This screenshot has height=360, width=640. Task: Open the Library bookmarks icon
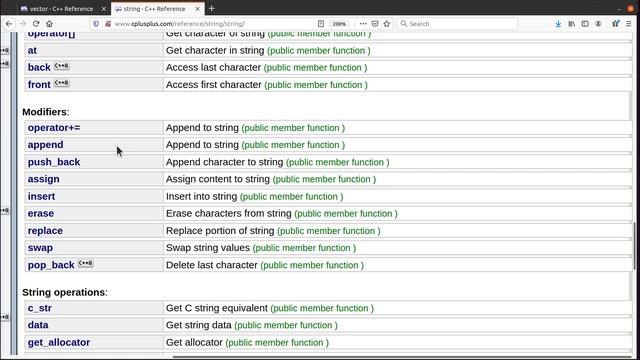point(571,24)
